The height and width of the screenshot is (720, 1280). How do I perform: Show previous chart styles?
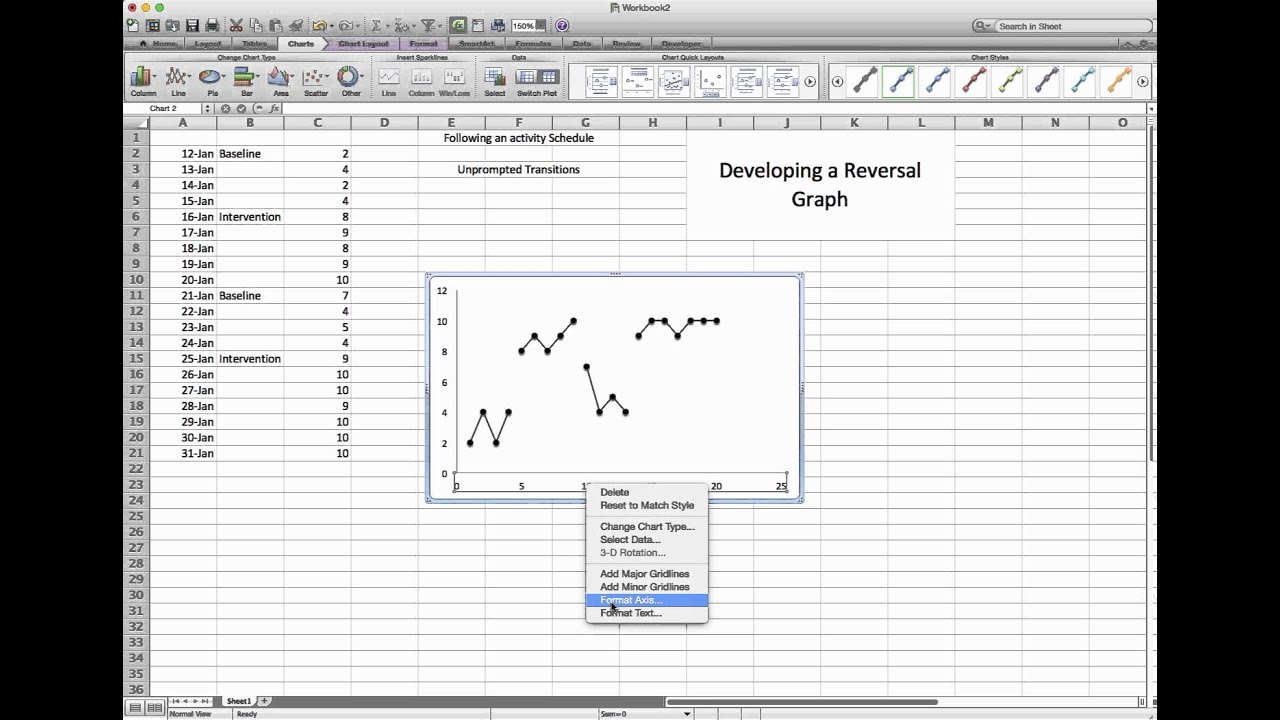pos(838,82)
